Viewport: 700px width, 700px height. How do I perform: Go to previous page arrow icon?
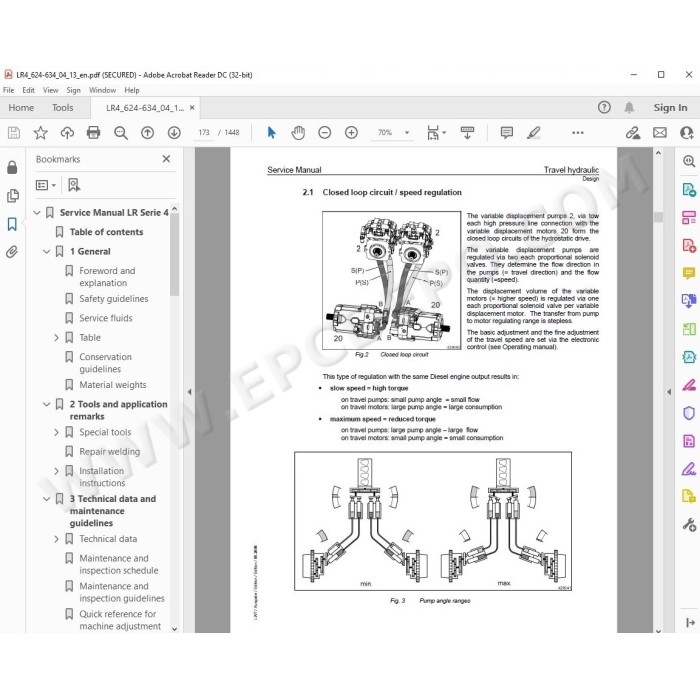(x=147, y=133)
